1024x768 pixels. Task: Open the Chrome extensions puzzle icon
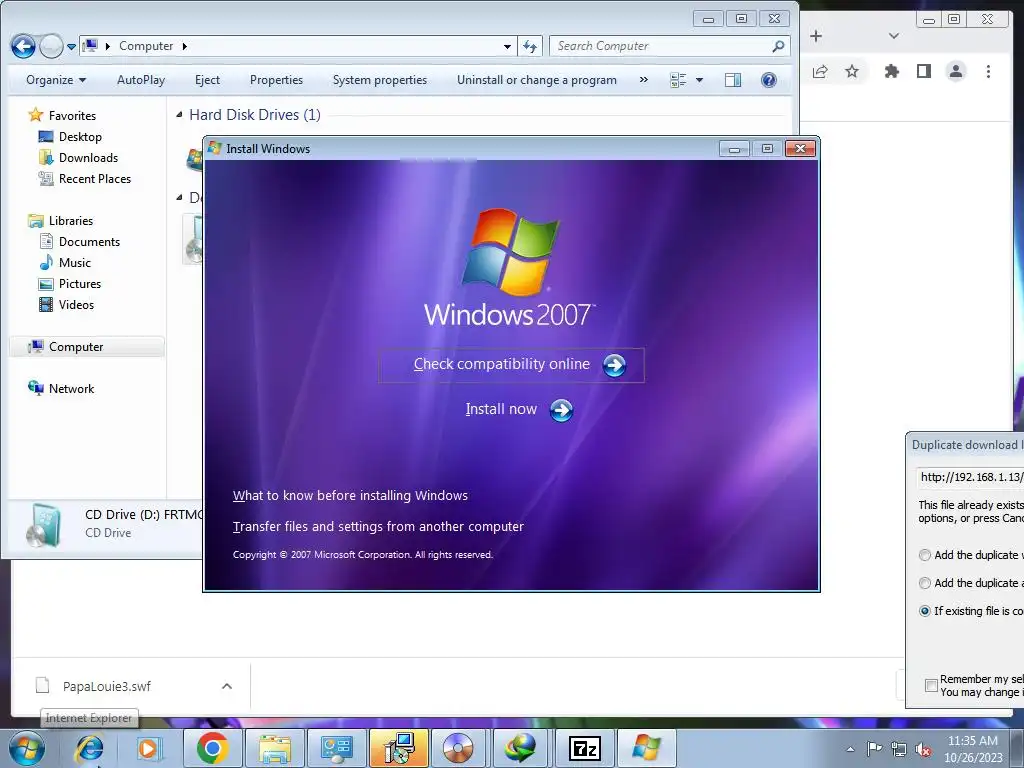pos(891,71)
